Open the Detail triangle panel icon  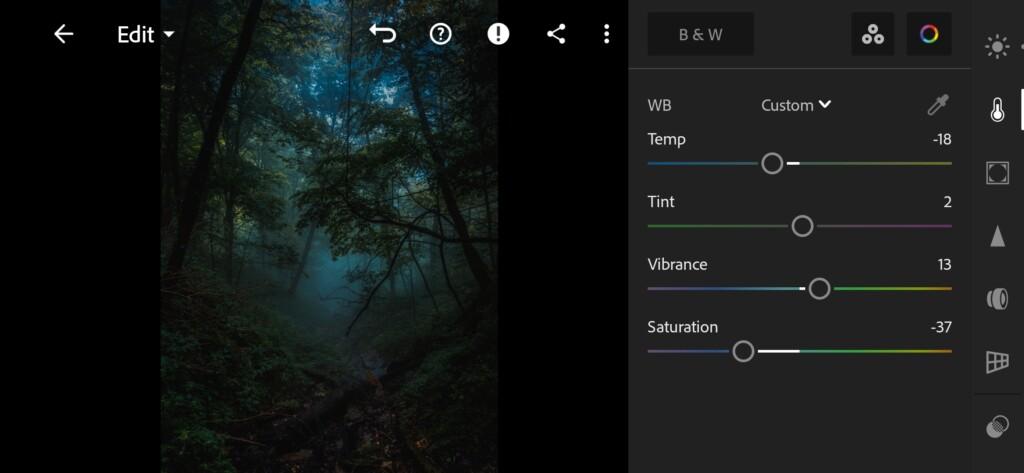(x=997, y=236)
